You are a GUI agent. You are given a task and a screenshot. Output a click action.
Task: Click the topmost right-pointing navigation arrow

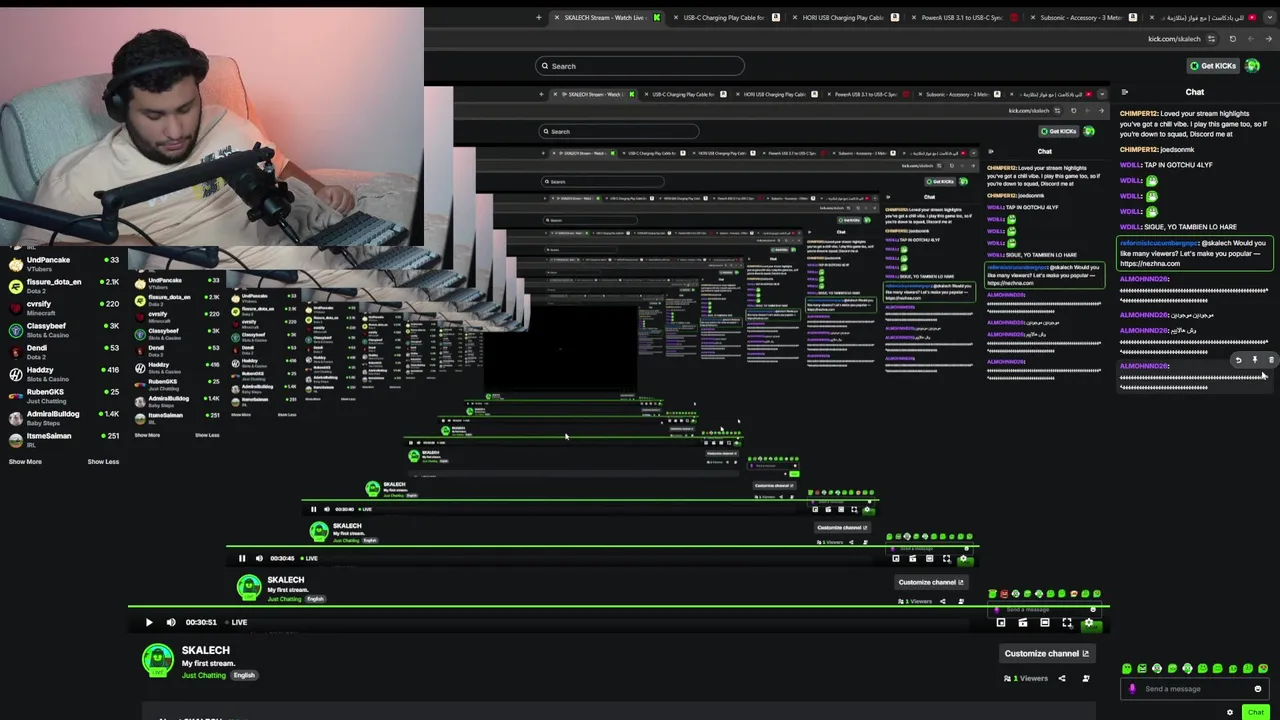tap(1269, 39)
